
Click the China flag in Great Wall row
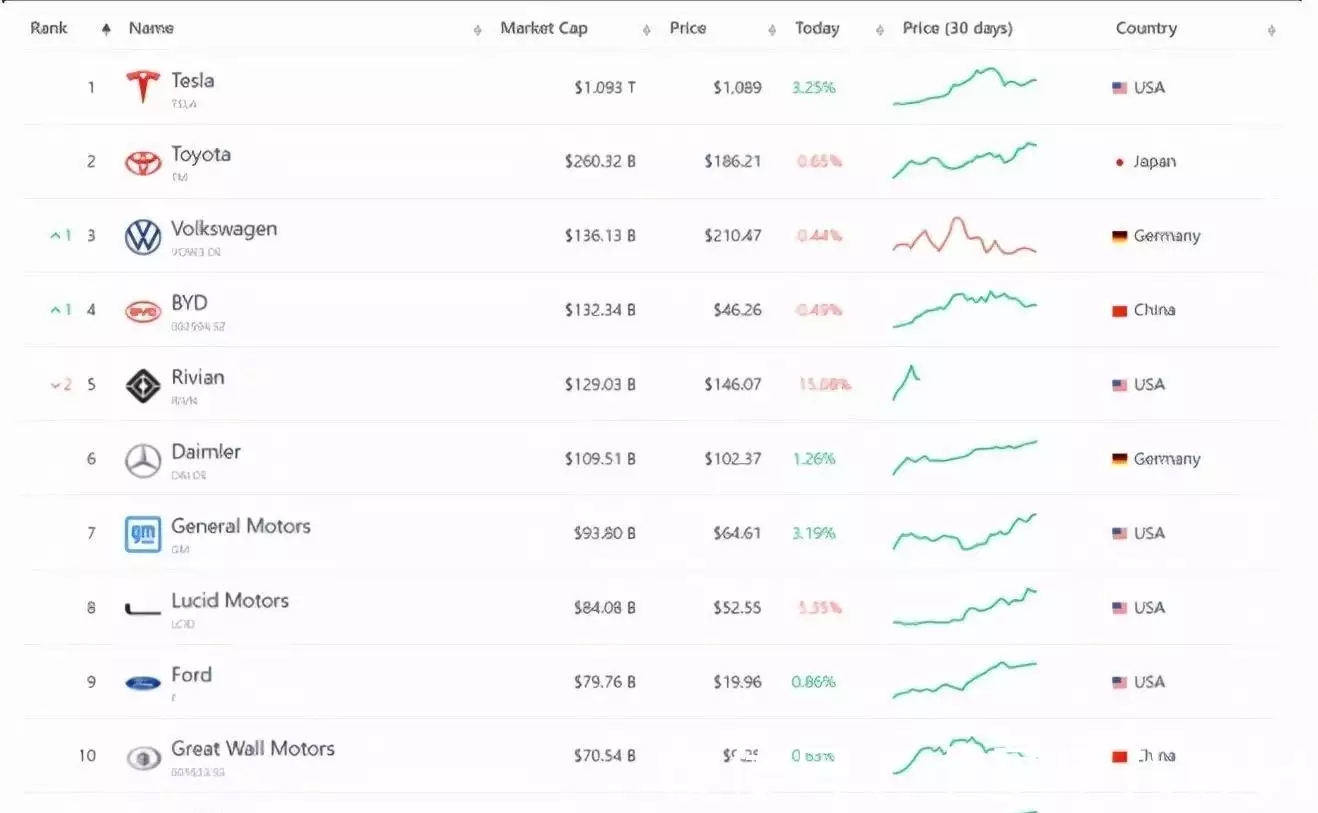(1120, 757)
